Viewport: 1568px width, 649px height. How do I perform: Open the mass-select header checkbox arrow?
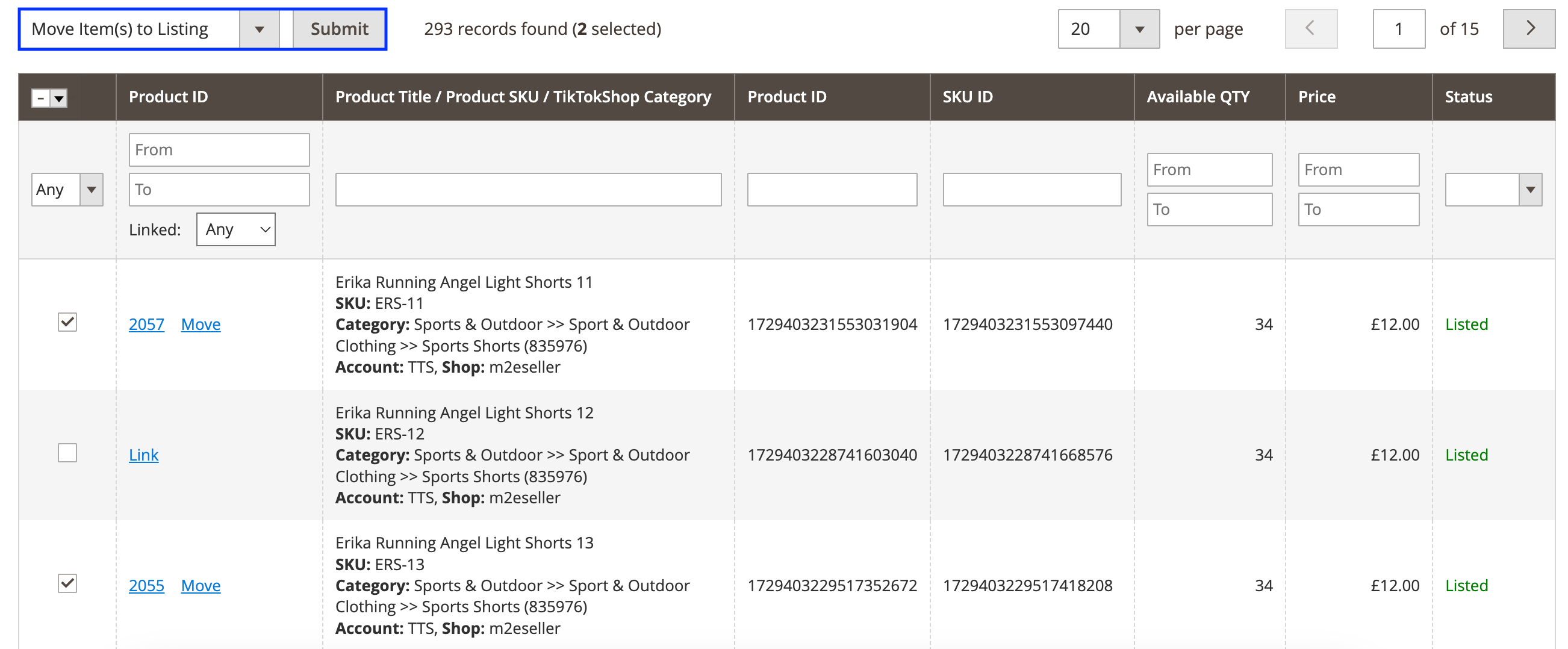pos(59,98)
